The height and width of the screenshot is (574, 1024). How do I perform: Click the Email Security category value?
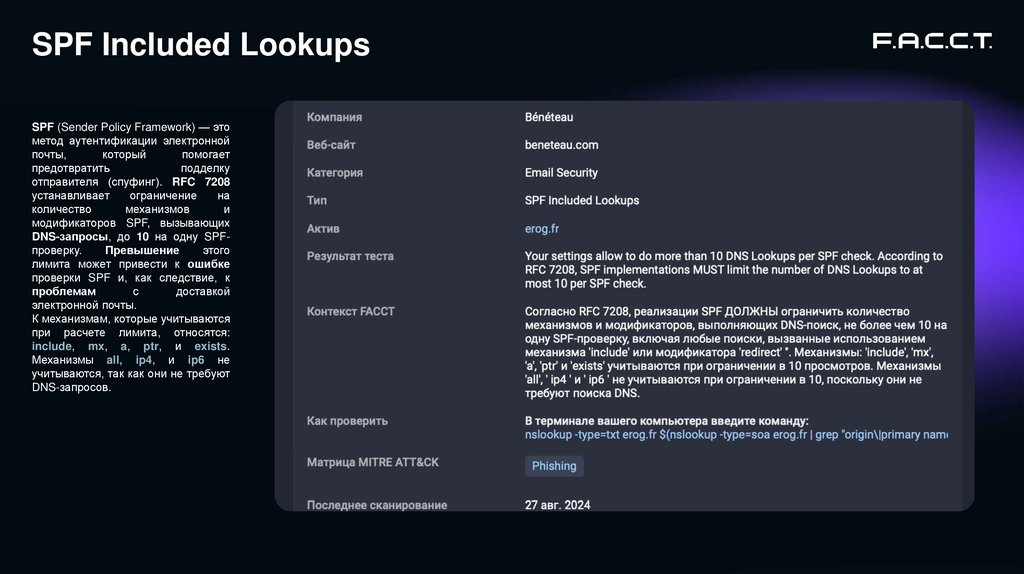(561, 173)
